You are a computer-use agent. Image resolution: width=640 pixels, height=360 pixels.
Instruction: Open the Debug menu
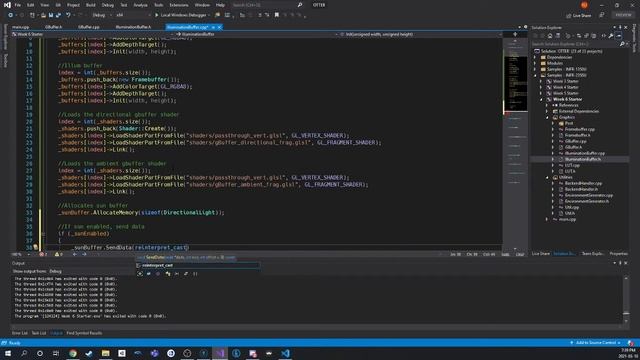click(108, 5)
